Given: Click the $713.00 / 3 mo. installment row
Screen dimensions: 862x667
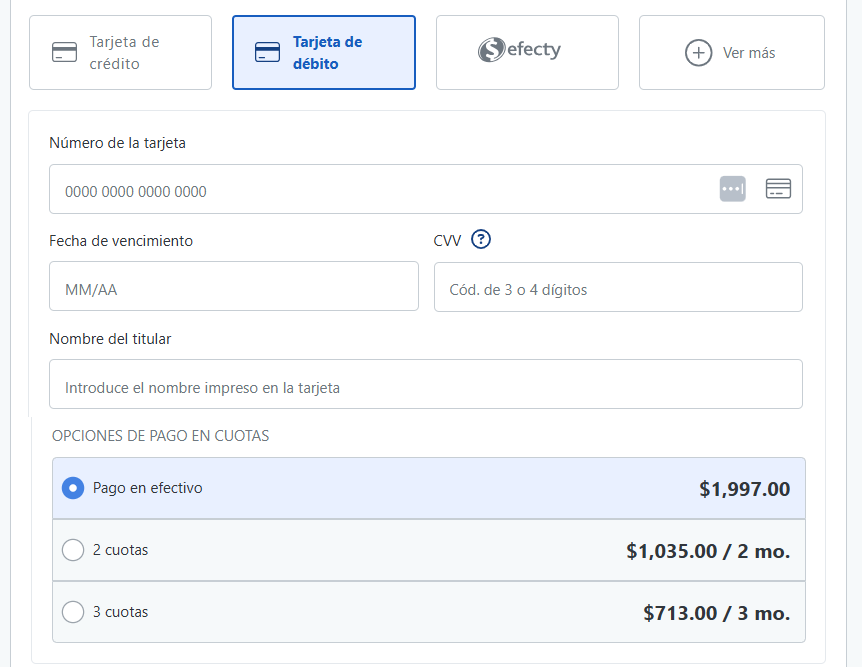Looking at the screenshot, I should (x=429, y=612).
